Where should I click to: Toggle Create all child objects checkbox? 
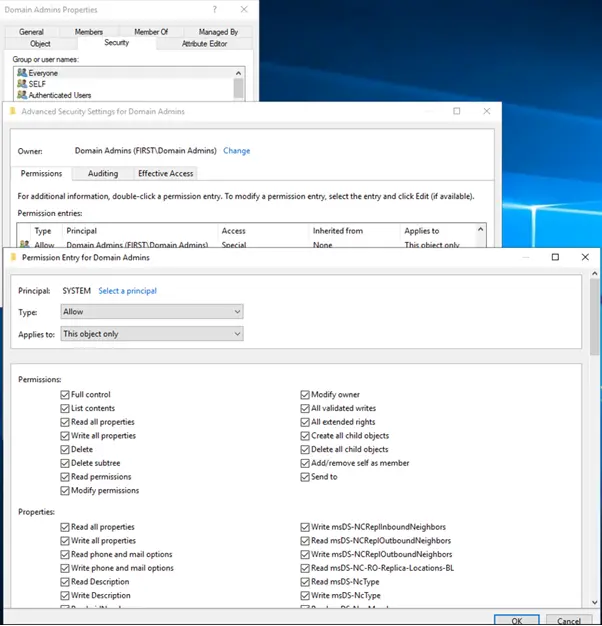(305, 436)
